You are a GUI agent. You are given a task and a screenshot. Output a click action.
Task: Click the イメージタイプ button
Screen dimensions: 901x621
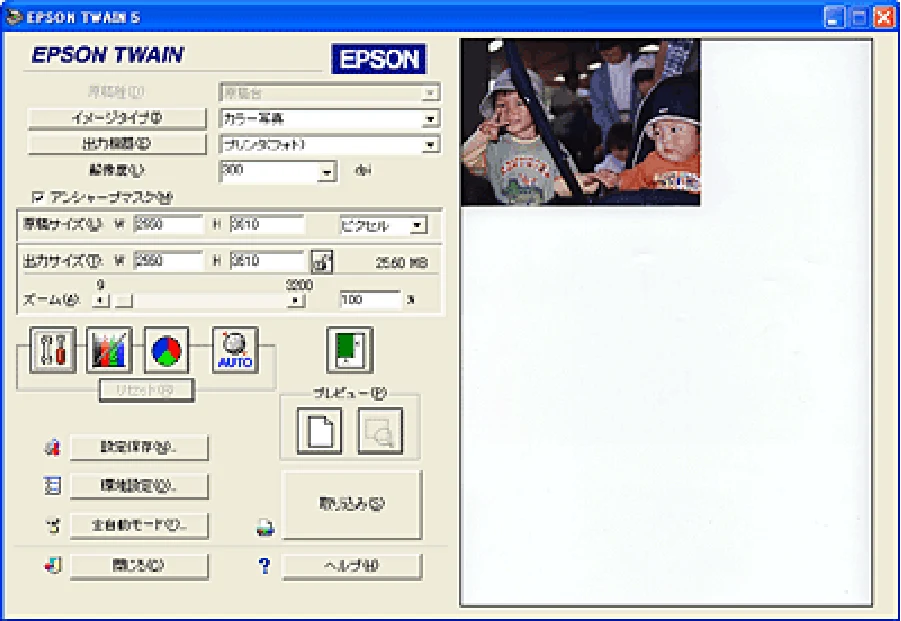coord(117,118)
